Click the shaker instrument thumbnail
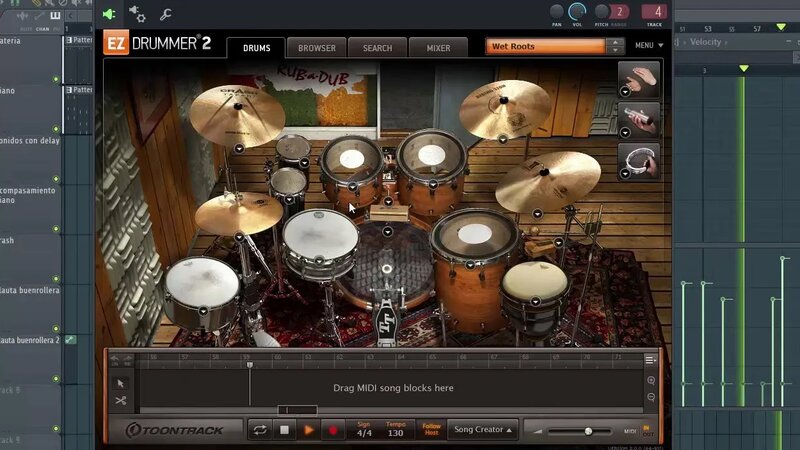 (639, 121)
